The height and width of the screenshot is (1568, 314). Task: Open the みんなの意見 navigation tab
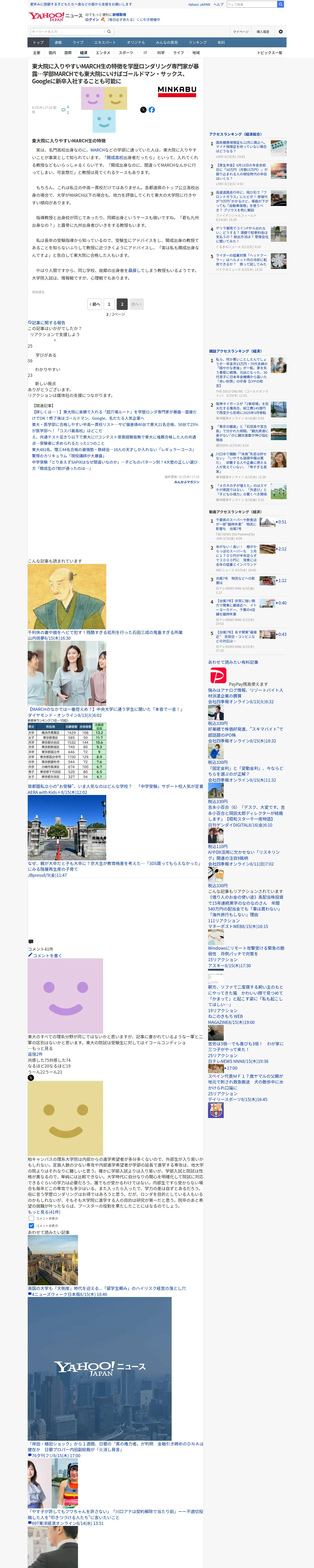(x=167, y=43)
